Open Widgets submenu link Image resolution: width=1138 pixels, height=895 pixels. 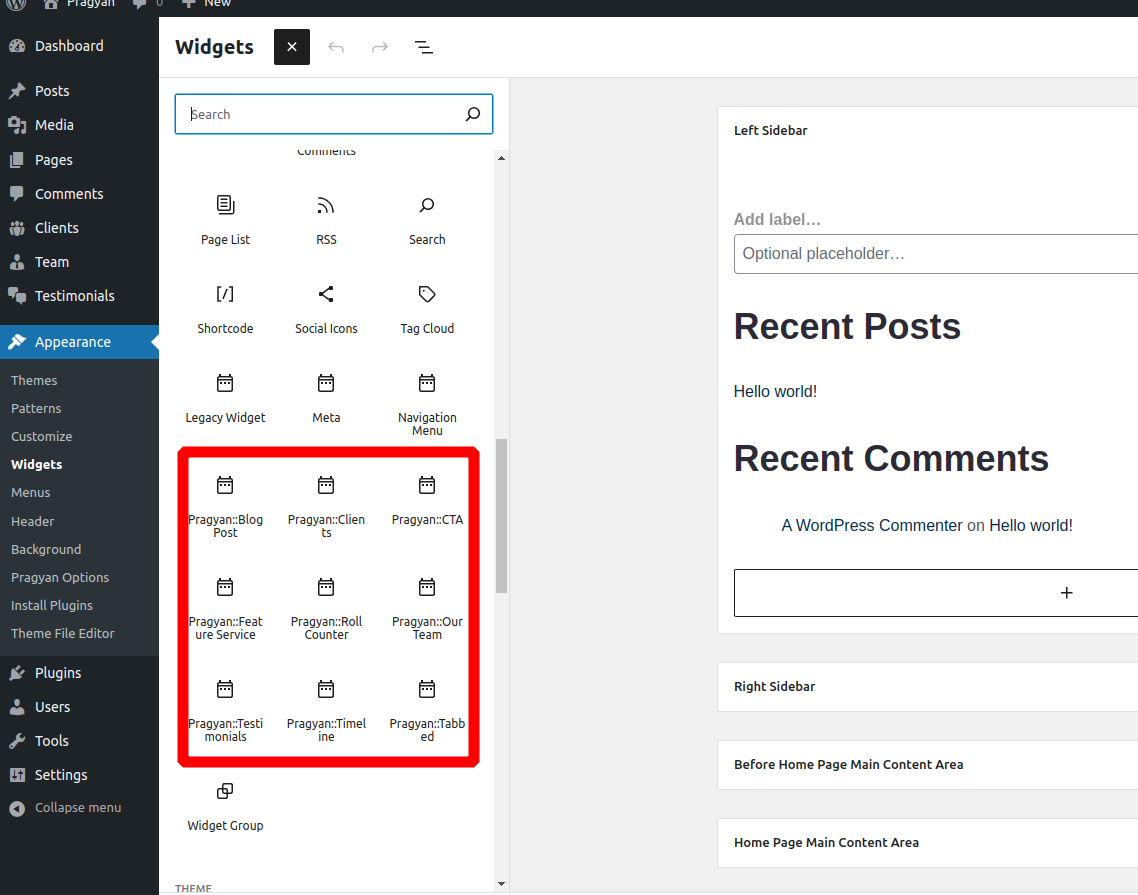tap(36, 465)
